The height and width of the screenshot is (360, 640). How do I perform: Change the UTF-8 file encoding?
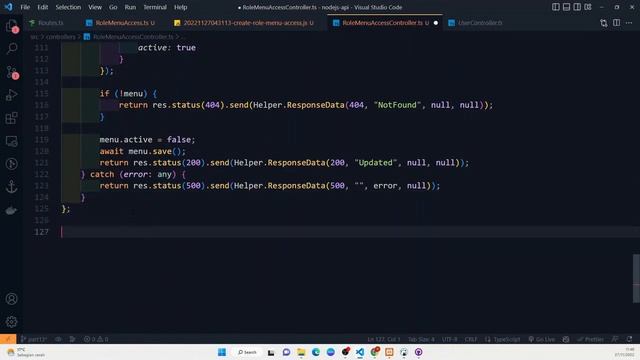(x=449, y=339)
